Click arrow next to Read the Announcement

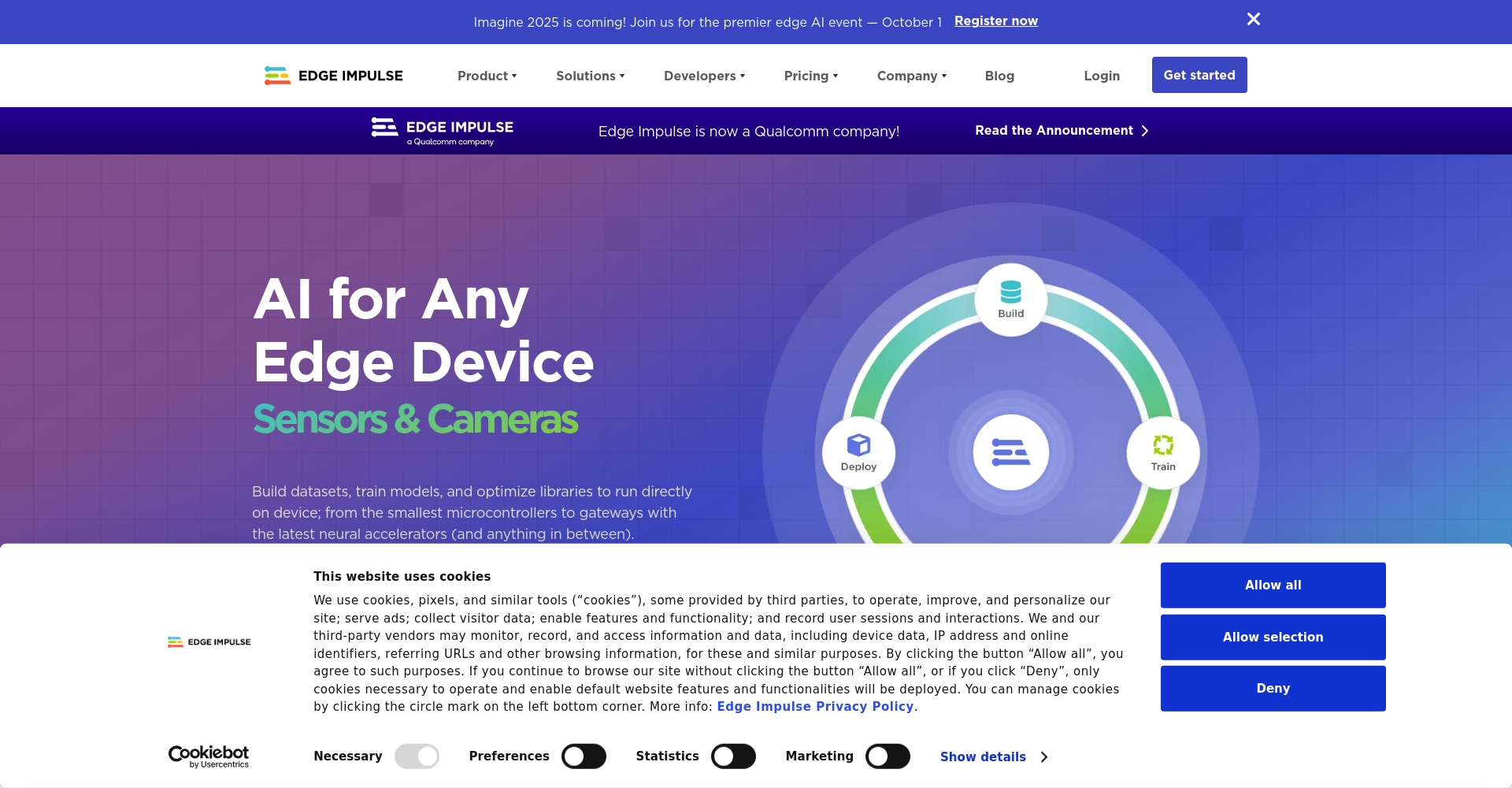tap(1145, 131)
